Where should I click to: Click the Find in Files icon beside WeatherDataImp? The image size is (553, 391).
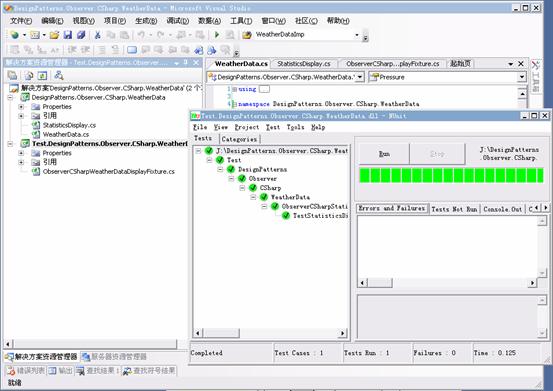[x=247, y=35]
